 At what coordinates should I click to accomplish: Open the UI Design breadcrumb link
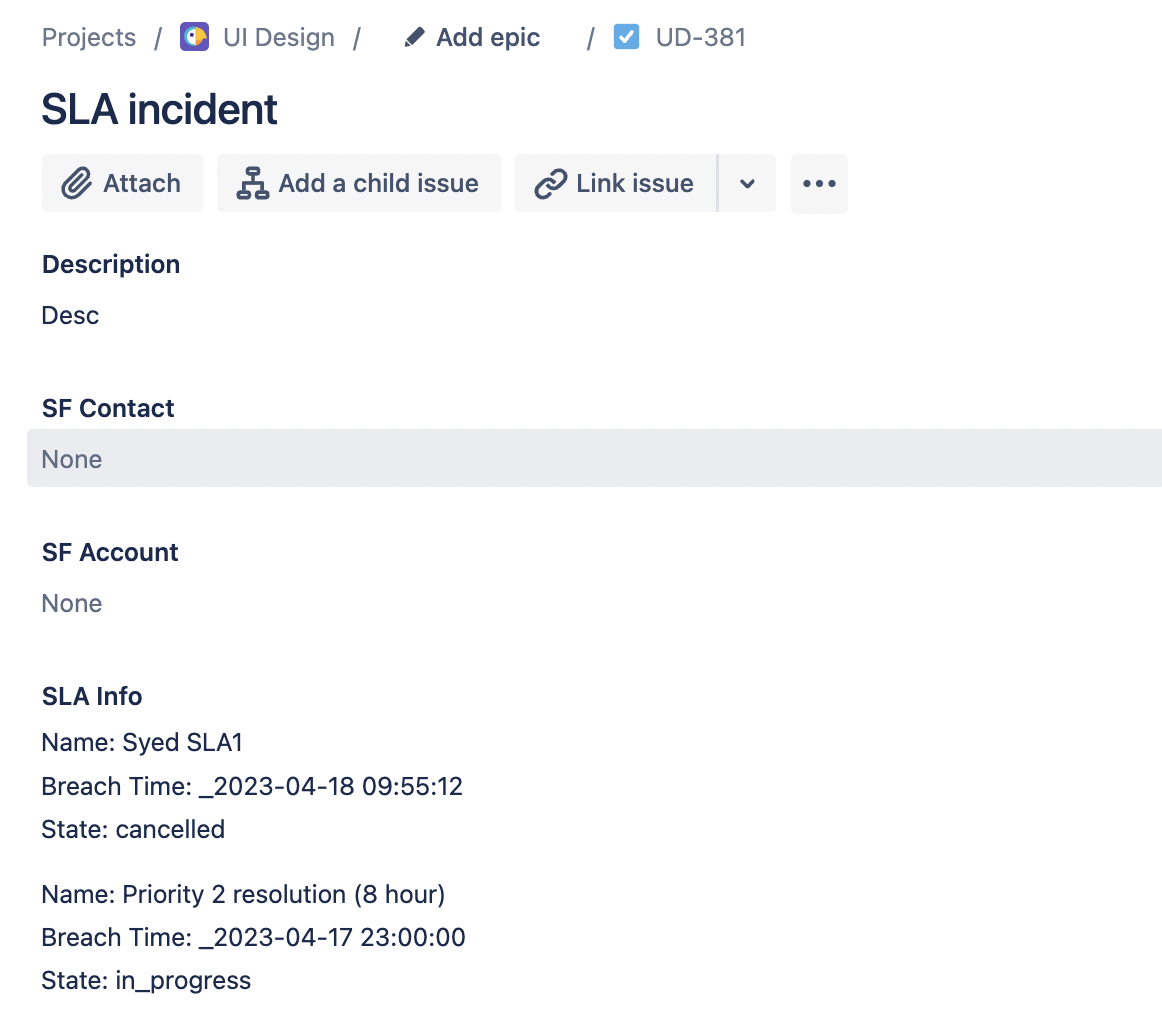pos(278,37)
